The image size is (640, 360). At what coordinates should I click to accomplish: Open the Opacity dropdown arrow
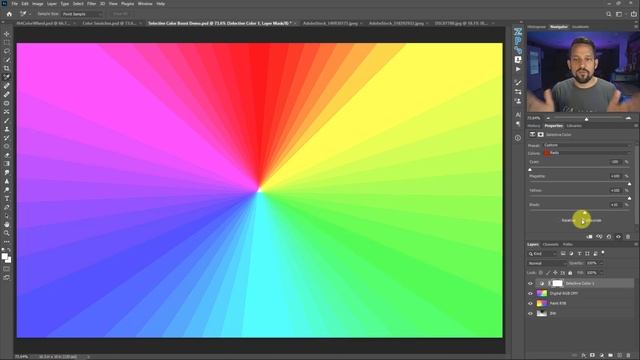[x=601, y=263]
